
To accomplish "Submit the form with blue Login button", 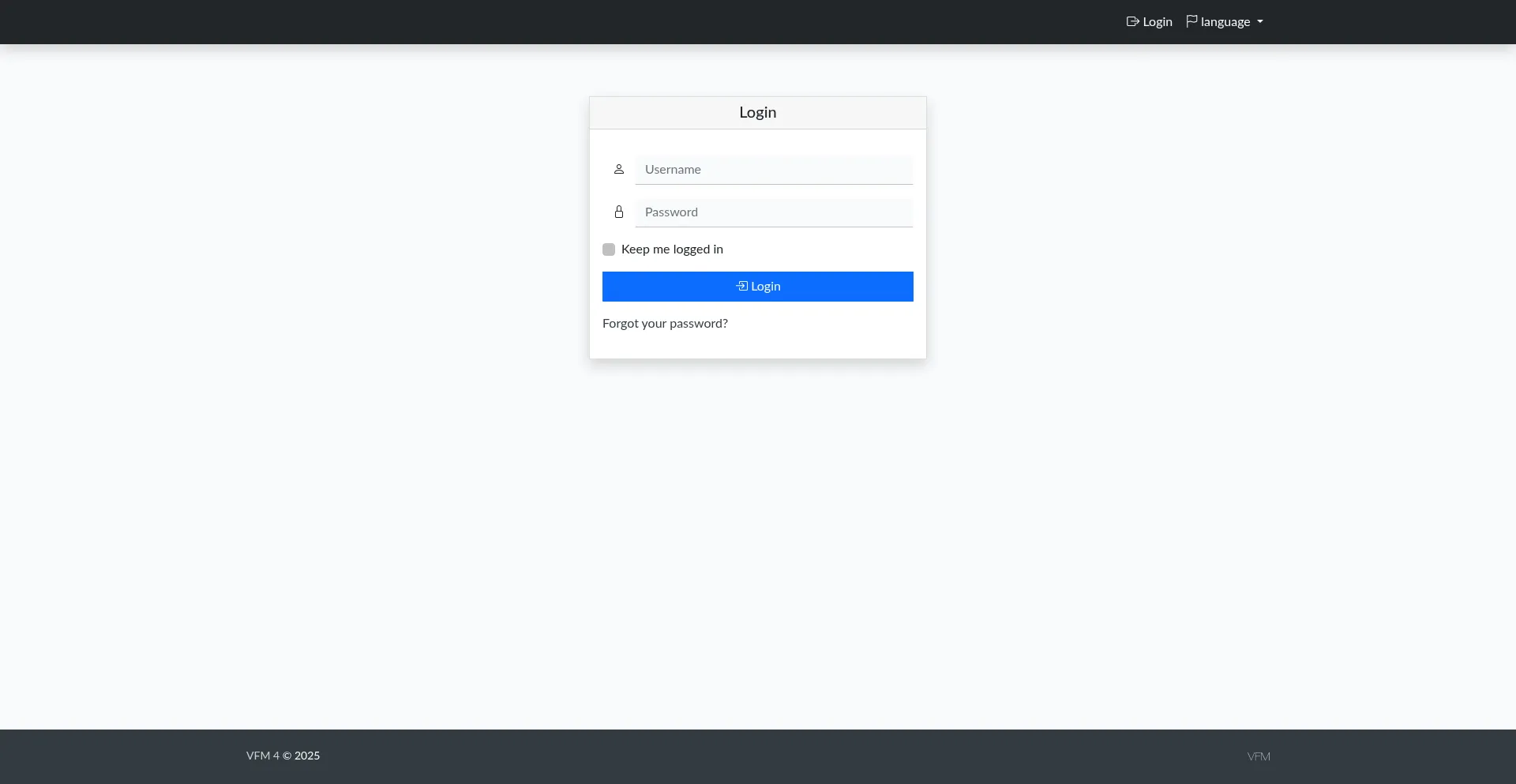I will click(758, 287).
